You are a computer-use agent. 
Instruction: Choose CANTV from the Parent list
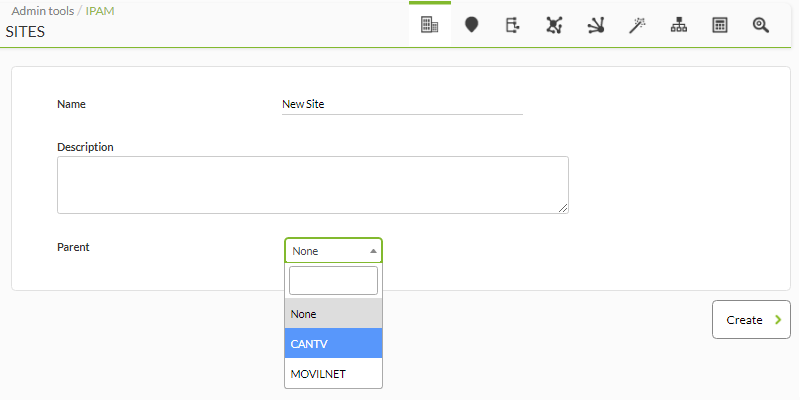pos(333,343)
